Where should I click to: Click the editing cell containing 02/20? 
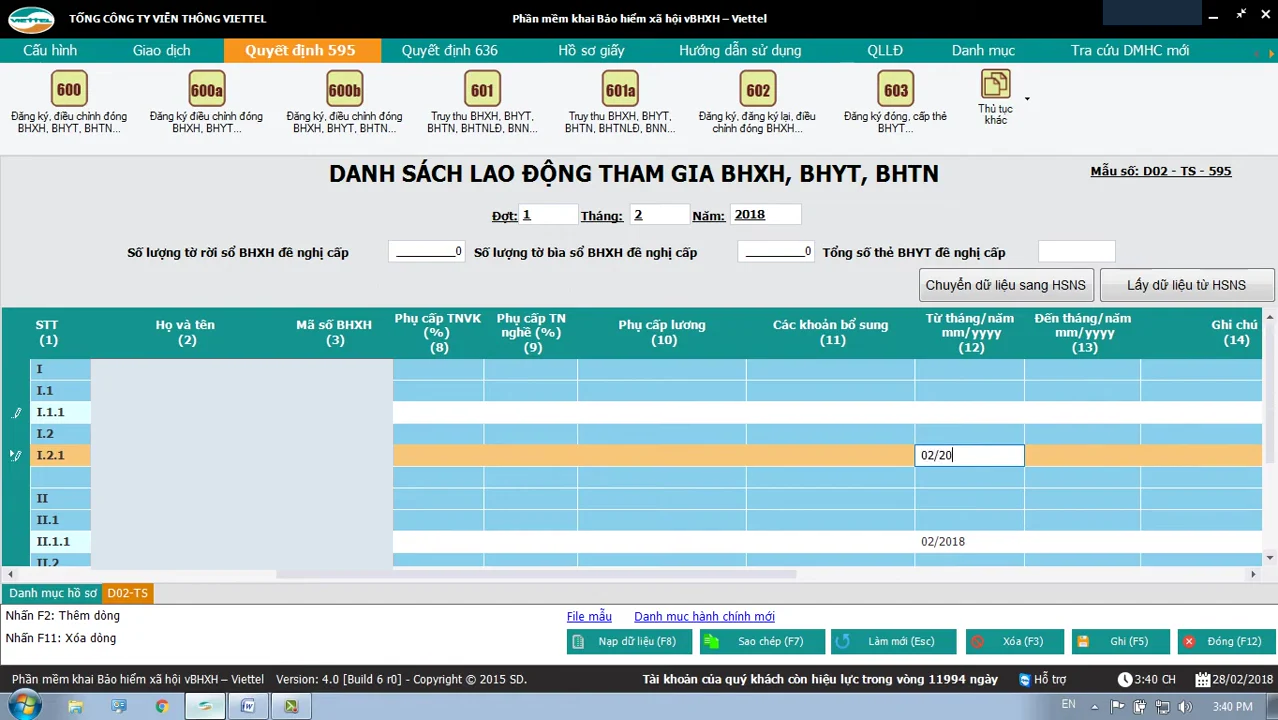[969, 455]
